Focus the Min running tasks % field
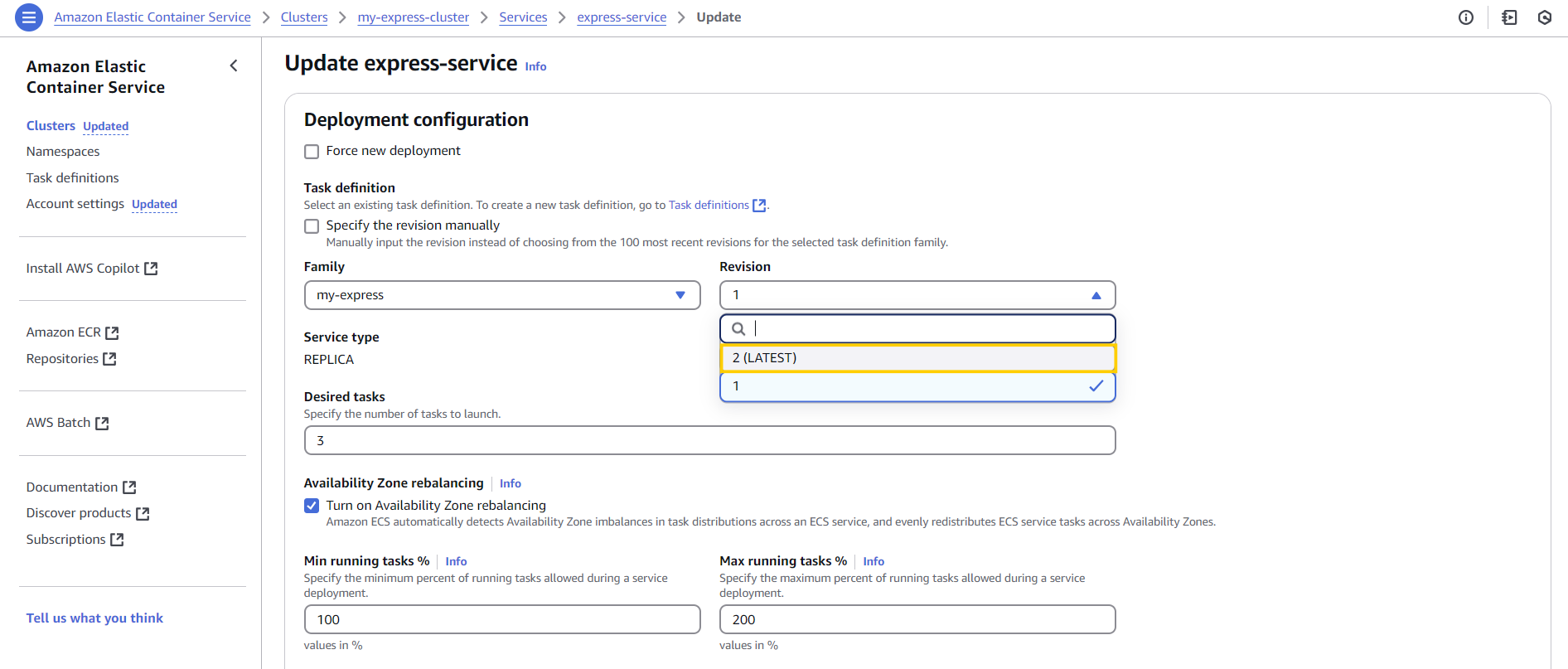Viewport: 1568px width, 669px height. pos(502,619)
